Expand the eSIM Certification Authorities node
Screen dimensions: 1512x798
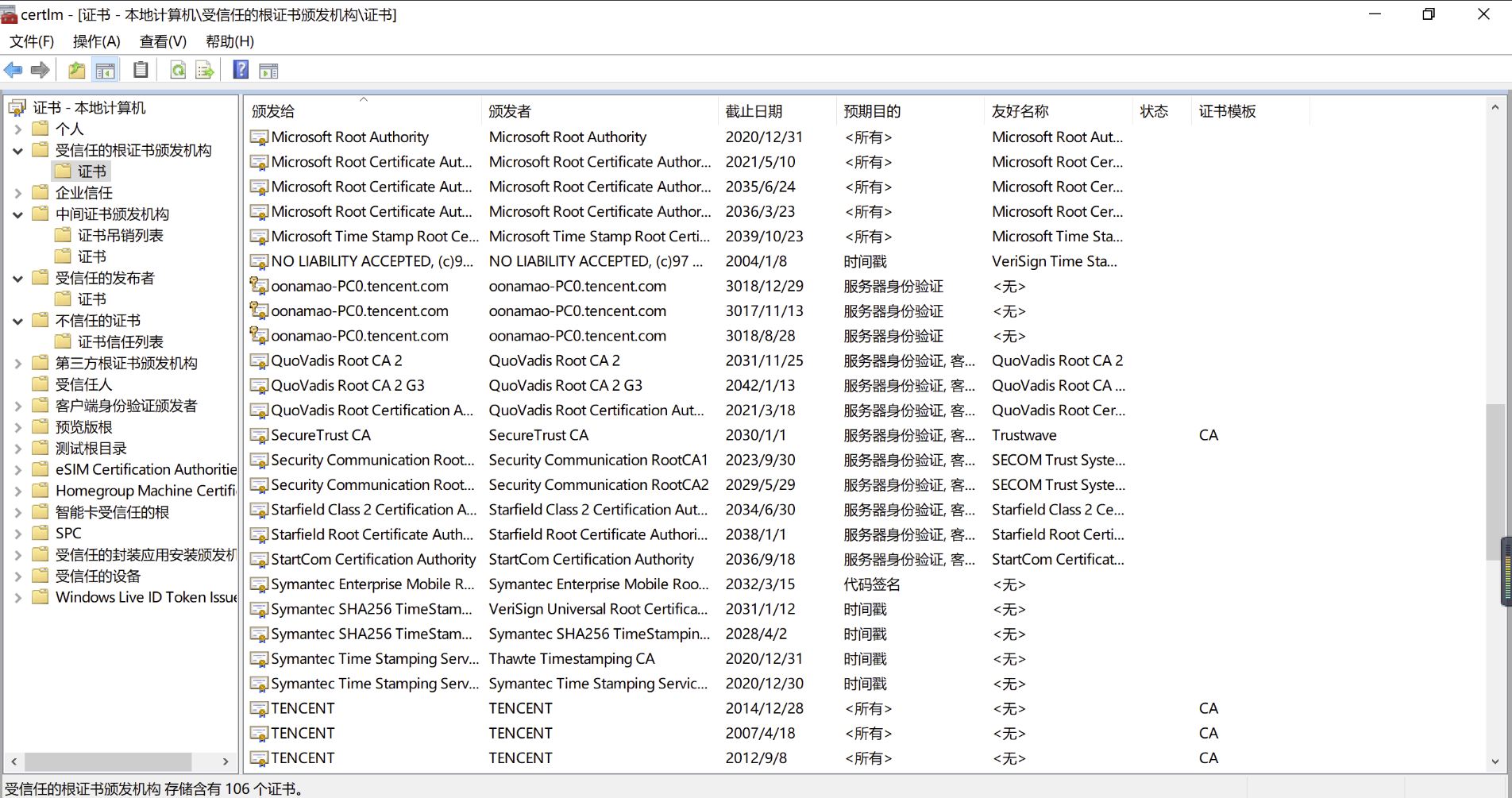click(18, 469)
